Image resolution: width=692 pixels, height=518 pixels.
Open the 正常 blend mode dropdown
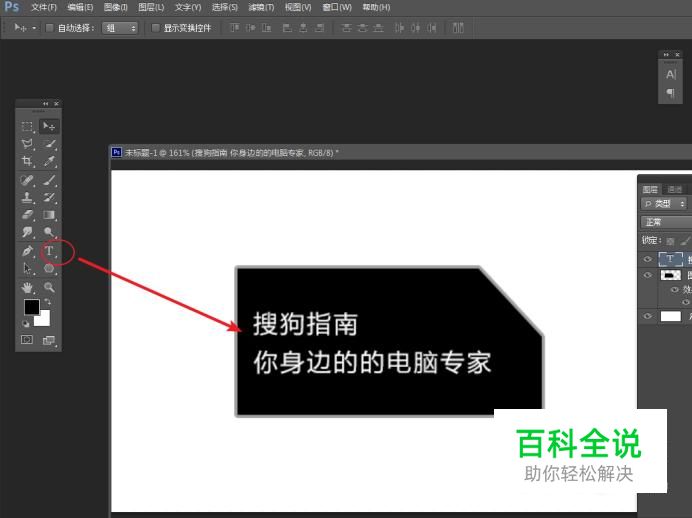click(x=666, y=222)
